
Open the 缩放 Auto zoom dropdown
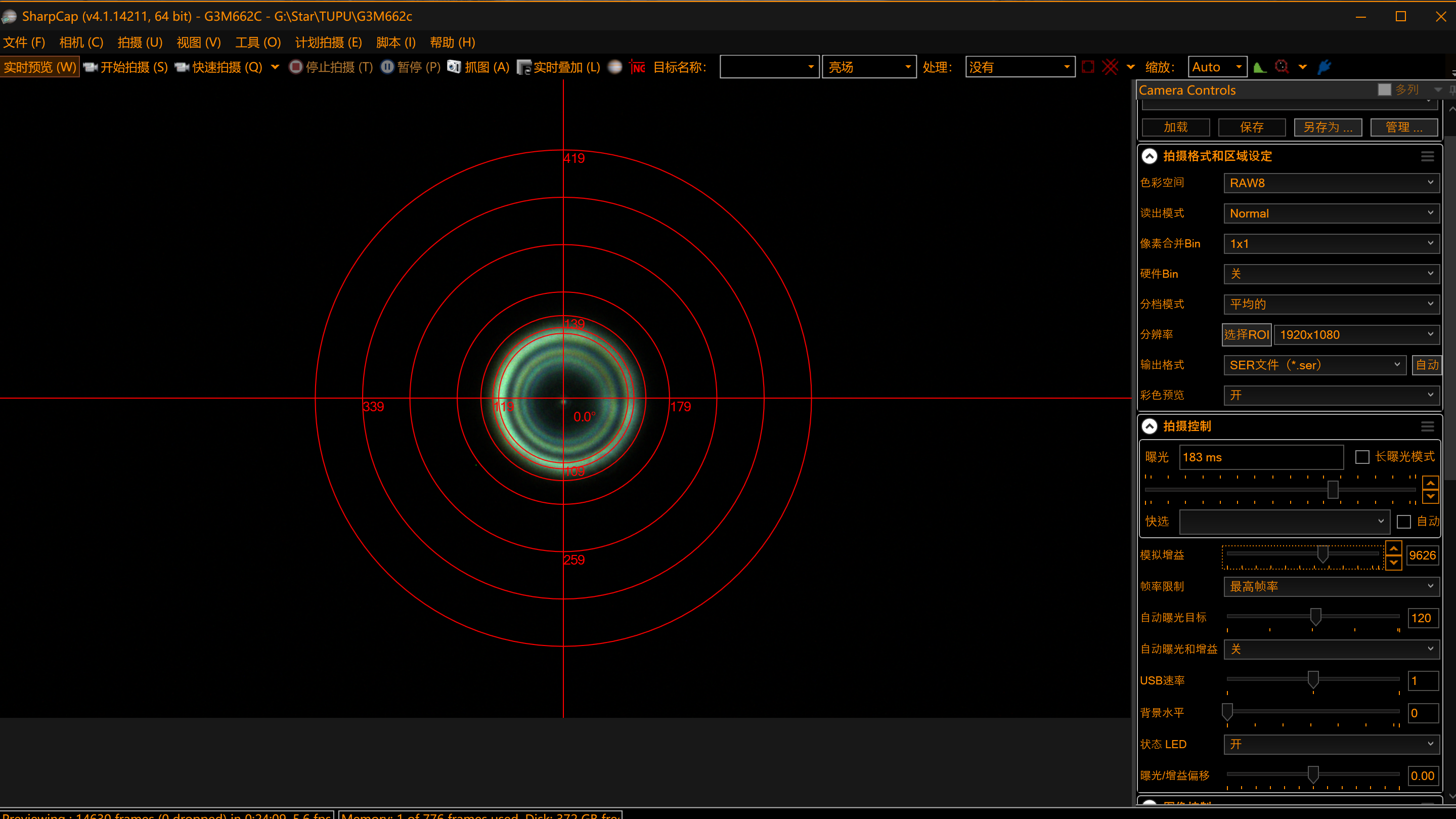[x=1217, y=67]
